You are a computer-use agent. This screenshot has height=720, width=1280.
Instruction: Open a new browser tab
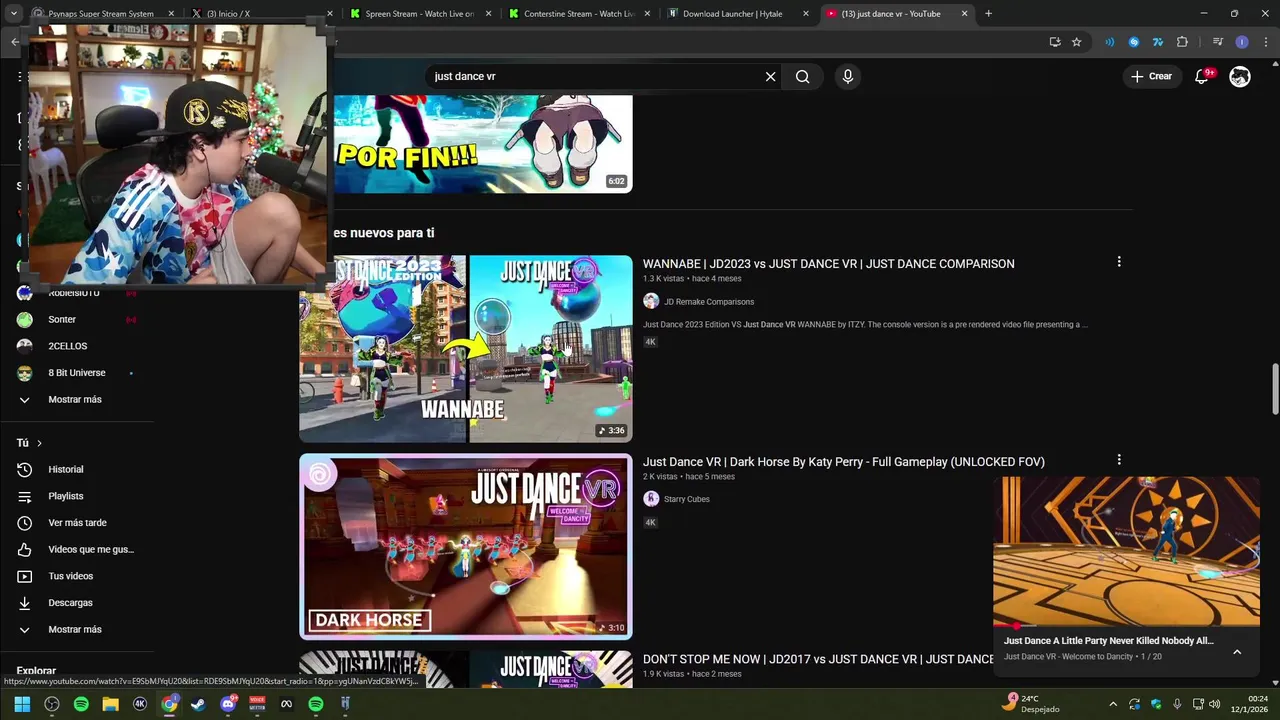(988, 14)
